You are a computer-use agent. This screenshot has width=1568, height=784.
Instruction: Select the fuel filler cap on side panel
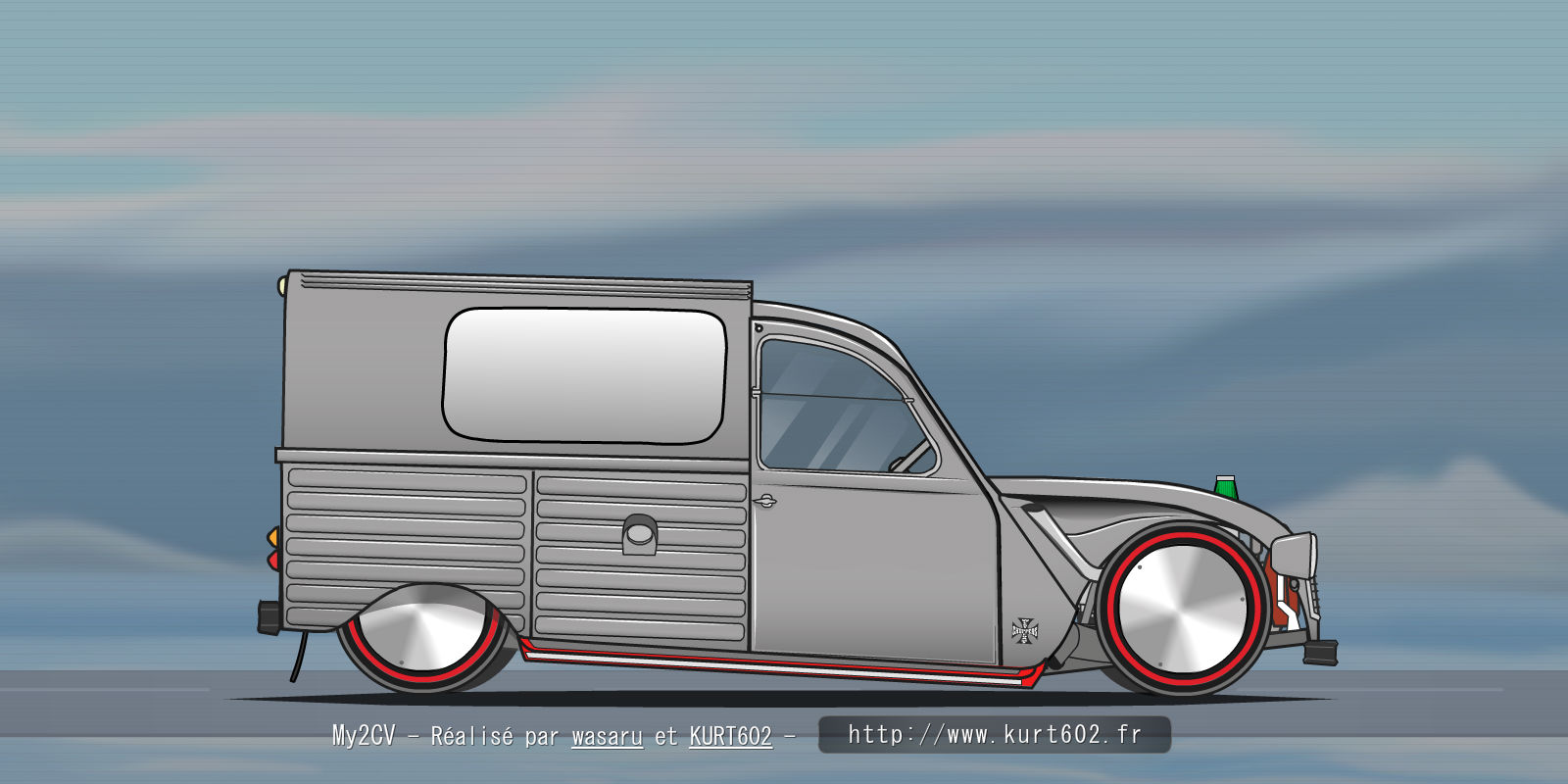tap(639, 534)
